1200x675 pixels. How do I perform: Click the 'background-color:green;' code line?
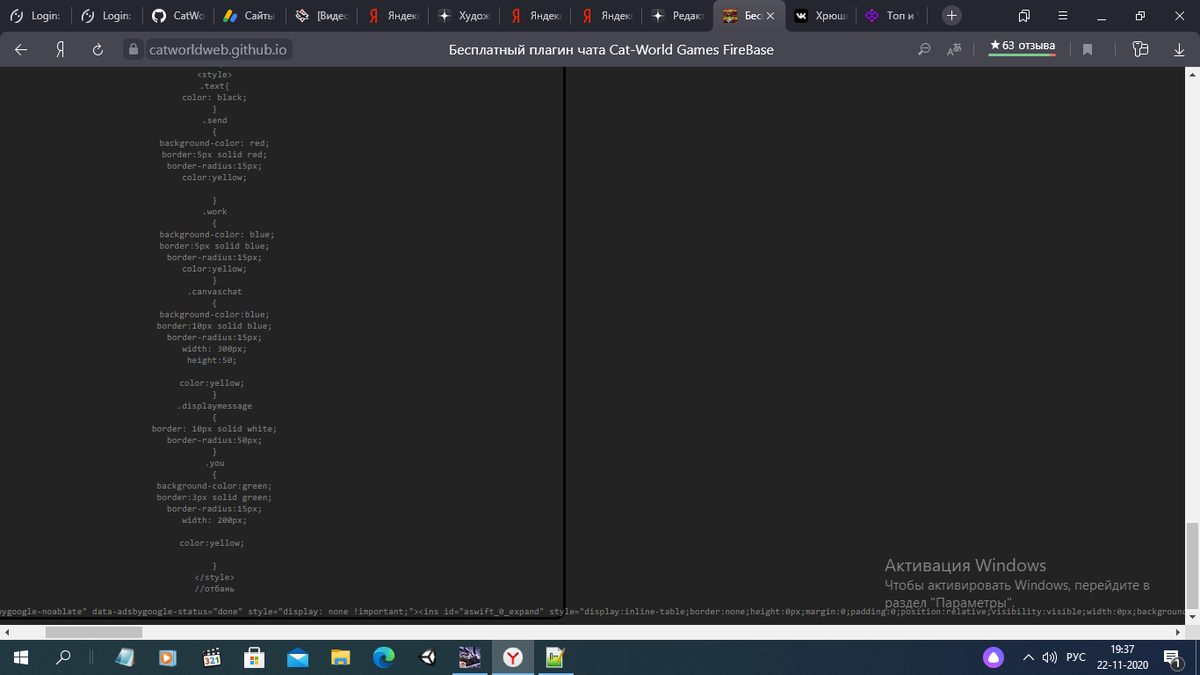click(214, 486)
